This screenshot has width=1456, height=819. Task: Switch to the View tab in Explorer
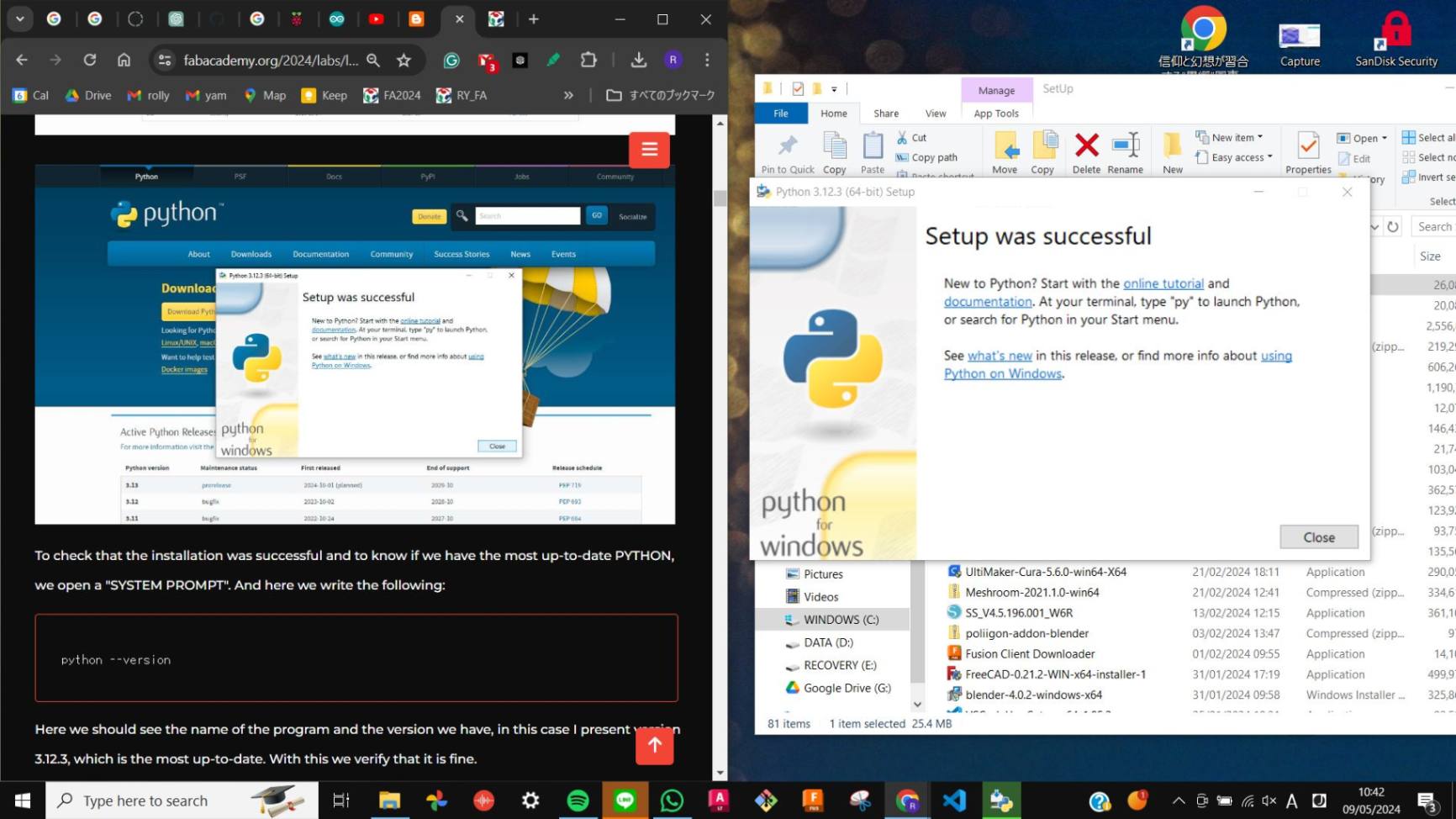click(x=936, y=114)
